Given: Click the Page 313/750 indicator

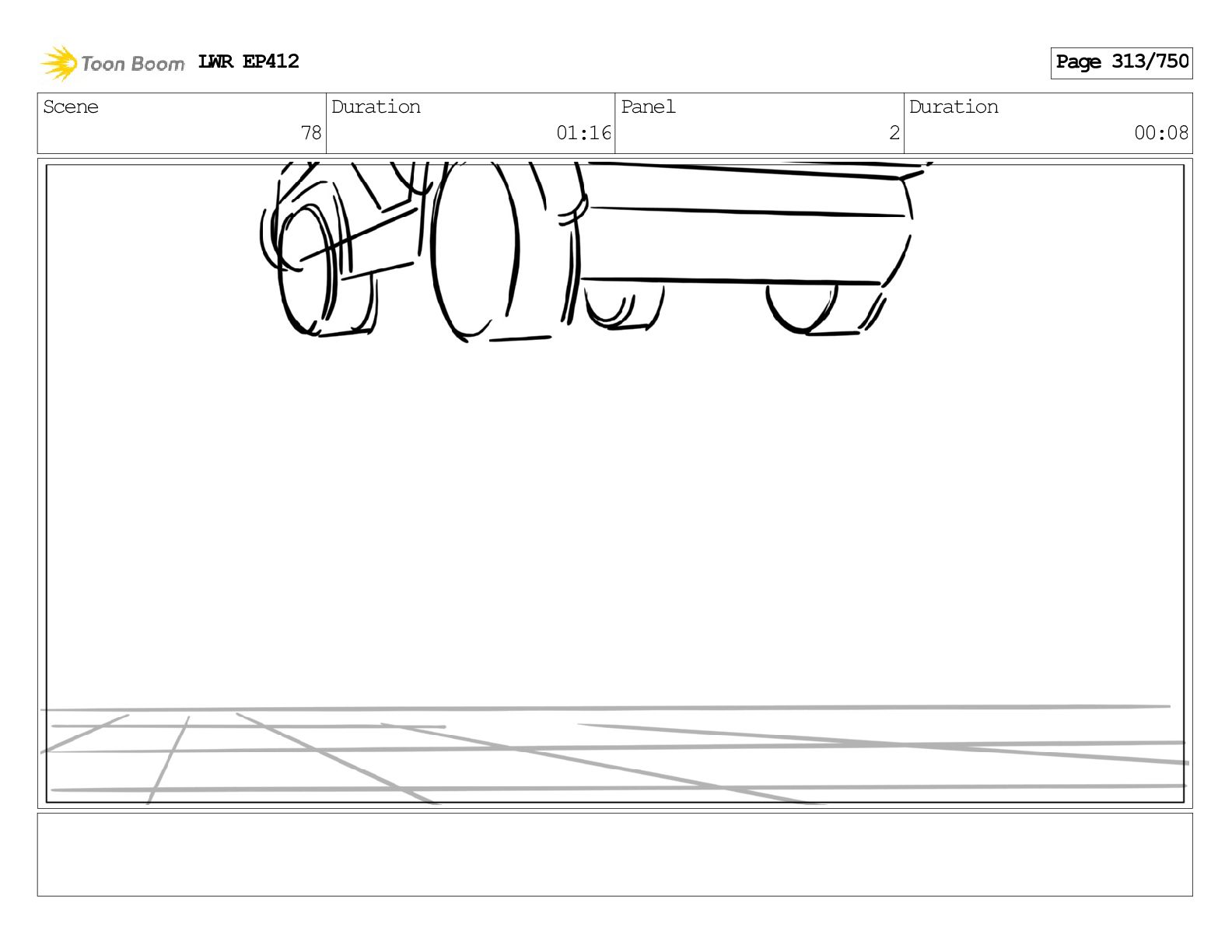Looking at the screenshot, I should (1122, 62).
